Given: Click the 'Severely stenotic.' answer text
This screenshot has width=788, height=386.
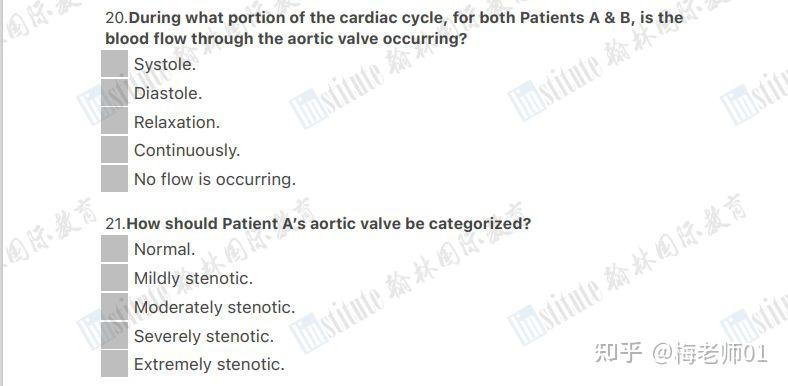Looking at the screenshot, I should [x=204, y=336].
